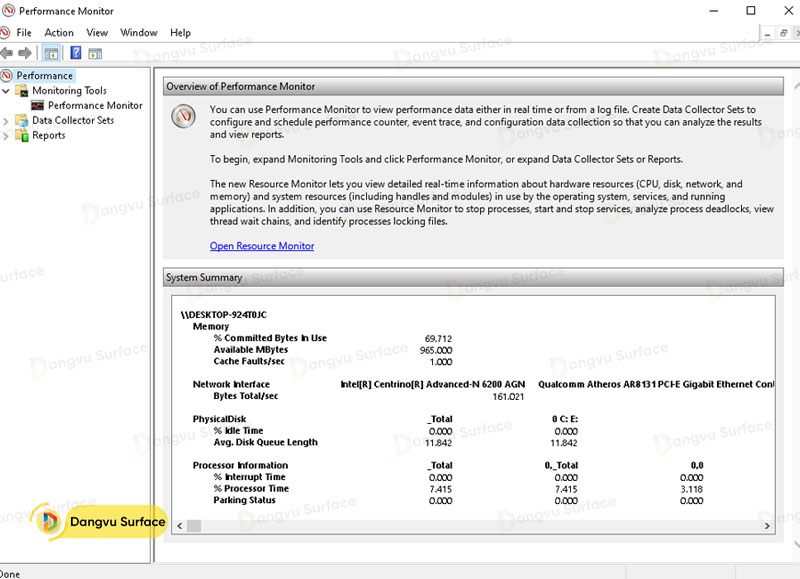The height and width of the screenshot is (579, 800).
Task: Toggle the Show/Hide Console Tree toolbar icon
Action: tap(52, 53)
